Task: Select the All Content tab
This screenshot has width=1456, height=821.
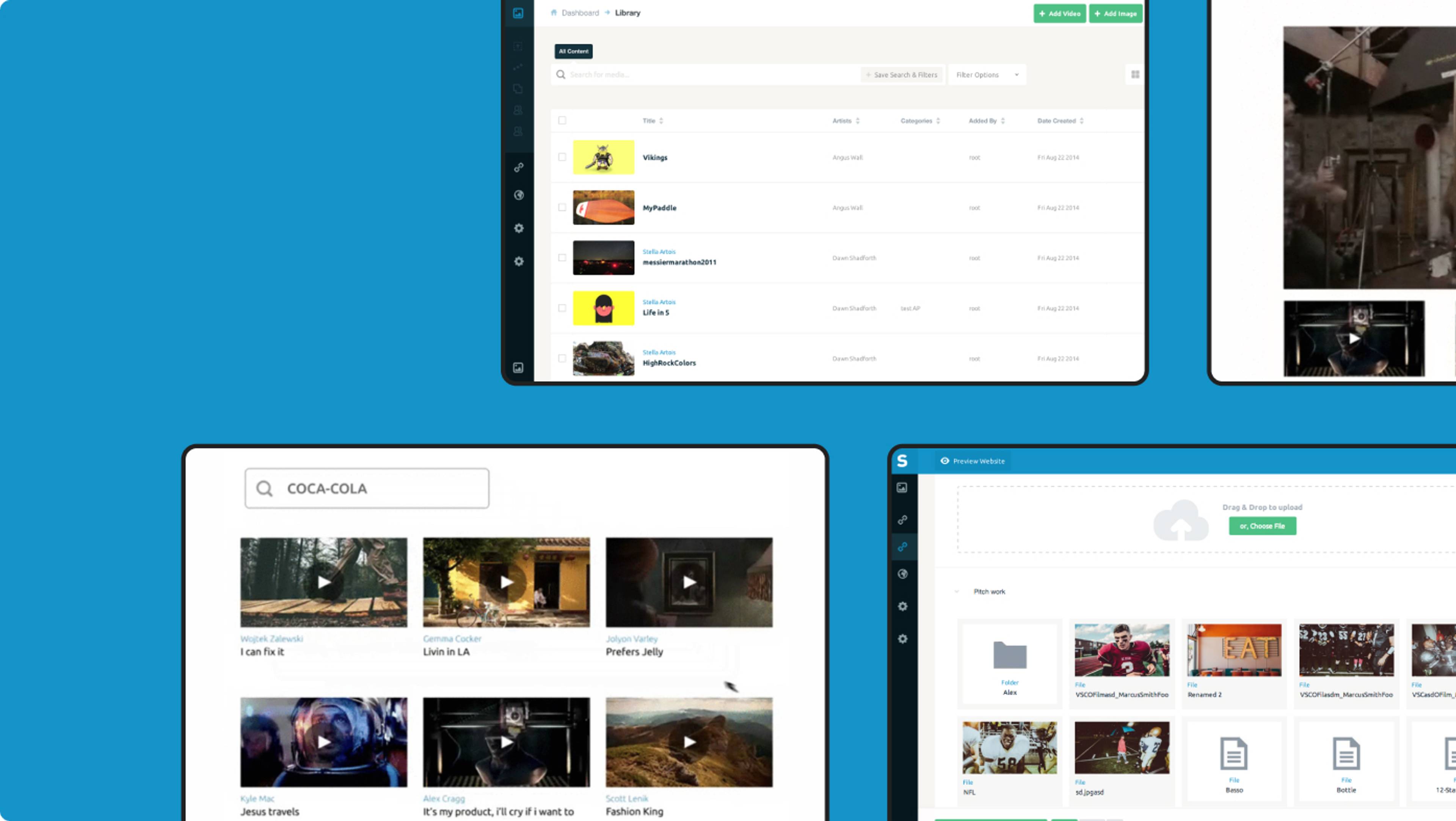Action: click(x=573, y=52)
